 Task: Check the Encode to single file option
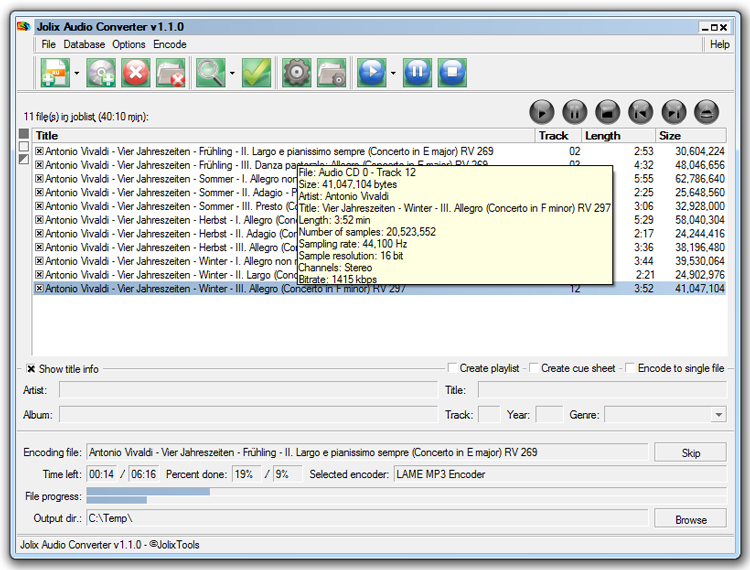coord(631,368)
